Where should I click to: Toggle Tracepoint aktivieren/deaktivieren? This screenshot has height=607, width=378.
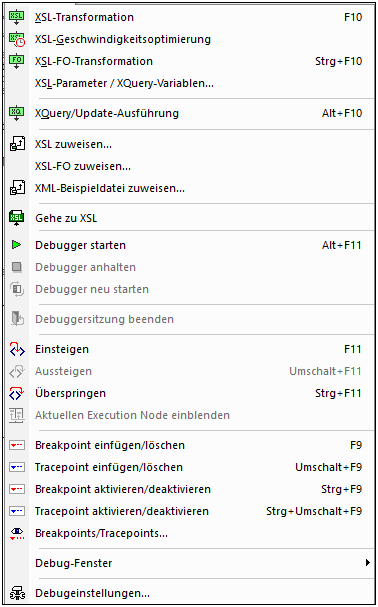click(191, 511)
